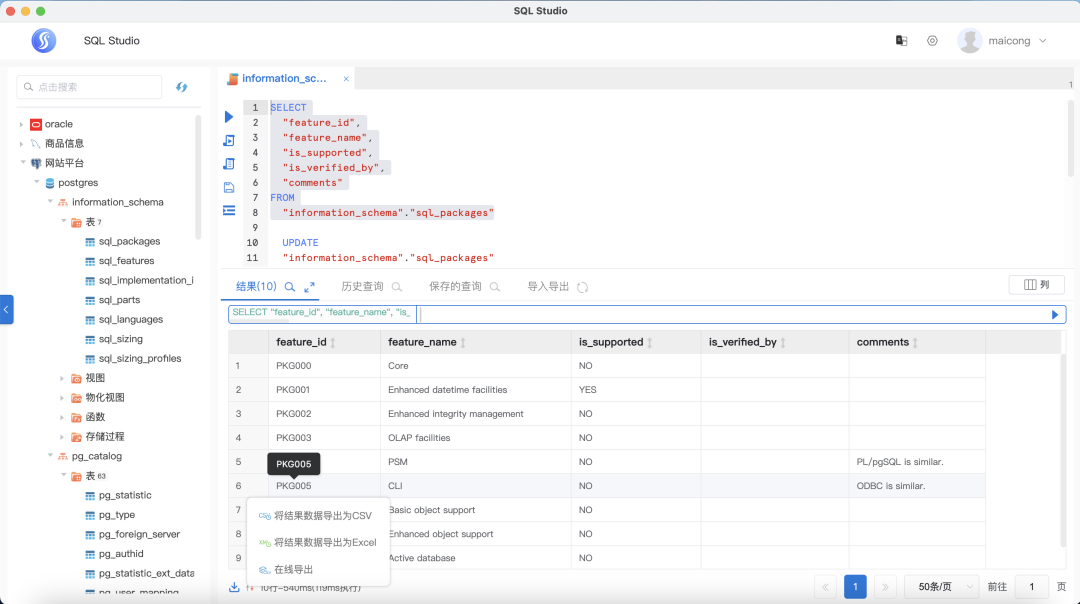Collapse the information_schema node
The height and width of the screenshot is (604, 1080).
(50, 202)
